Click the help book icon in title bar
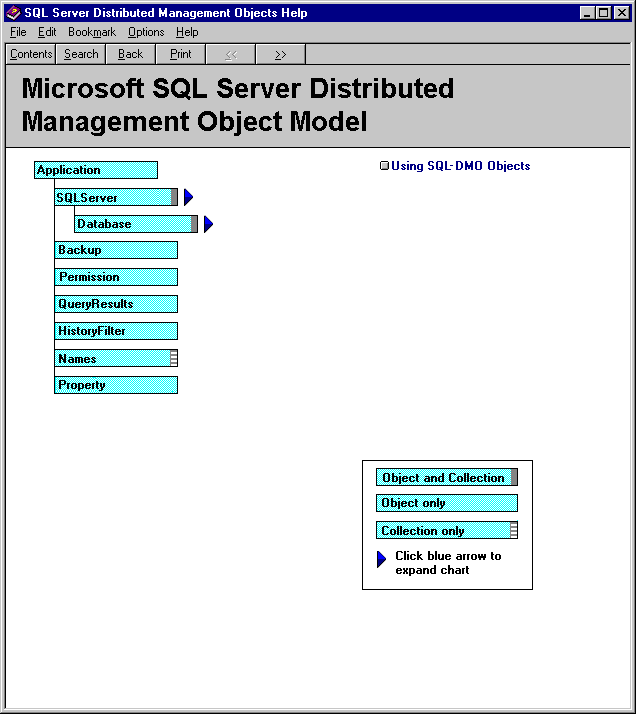 pos(13,13)
